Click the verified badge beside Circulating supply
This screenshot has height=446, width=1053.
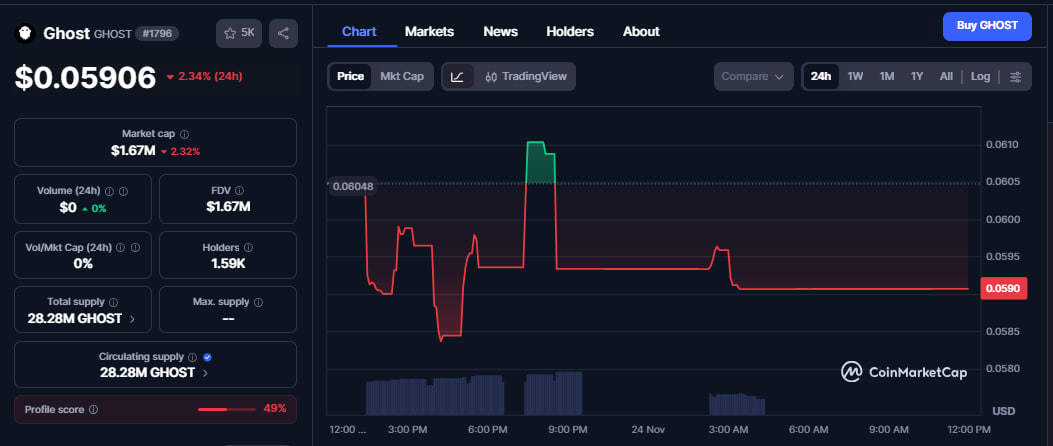click(x=208, y=357)
